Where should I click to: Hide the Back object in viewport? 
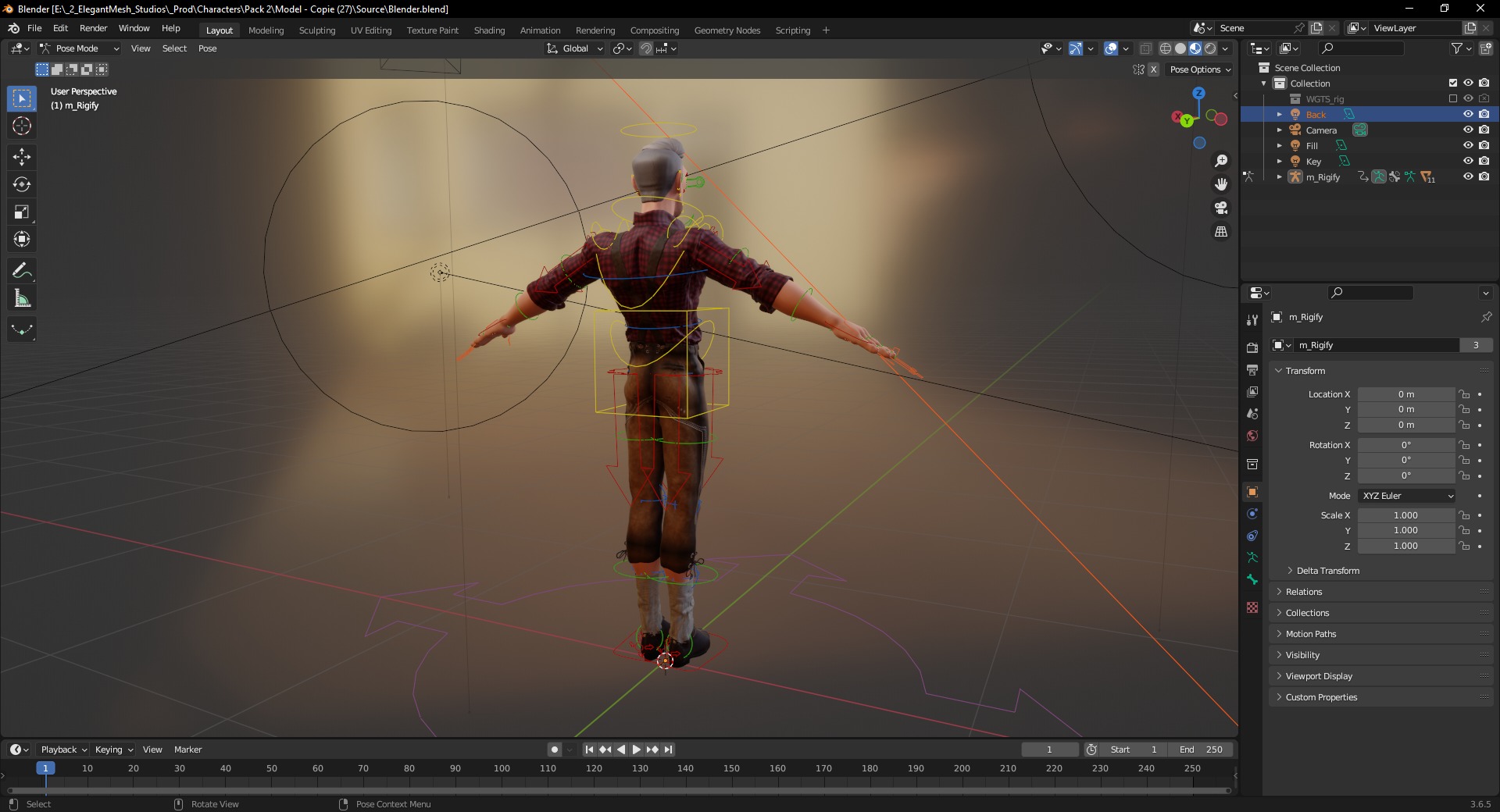[1468, 115]
